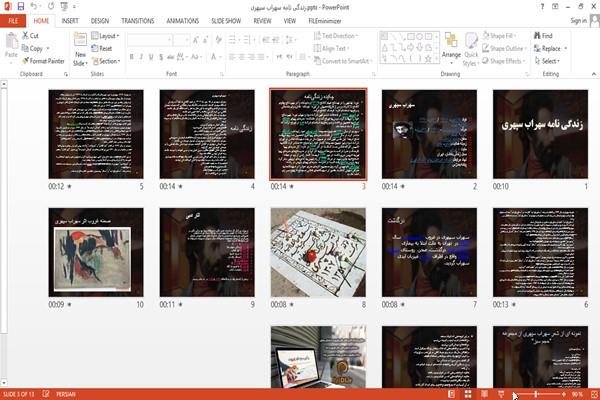Switch to the TRANSITIONS tab

coord(138,21)
